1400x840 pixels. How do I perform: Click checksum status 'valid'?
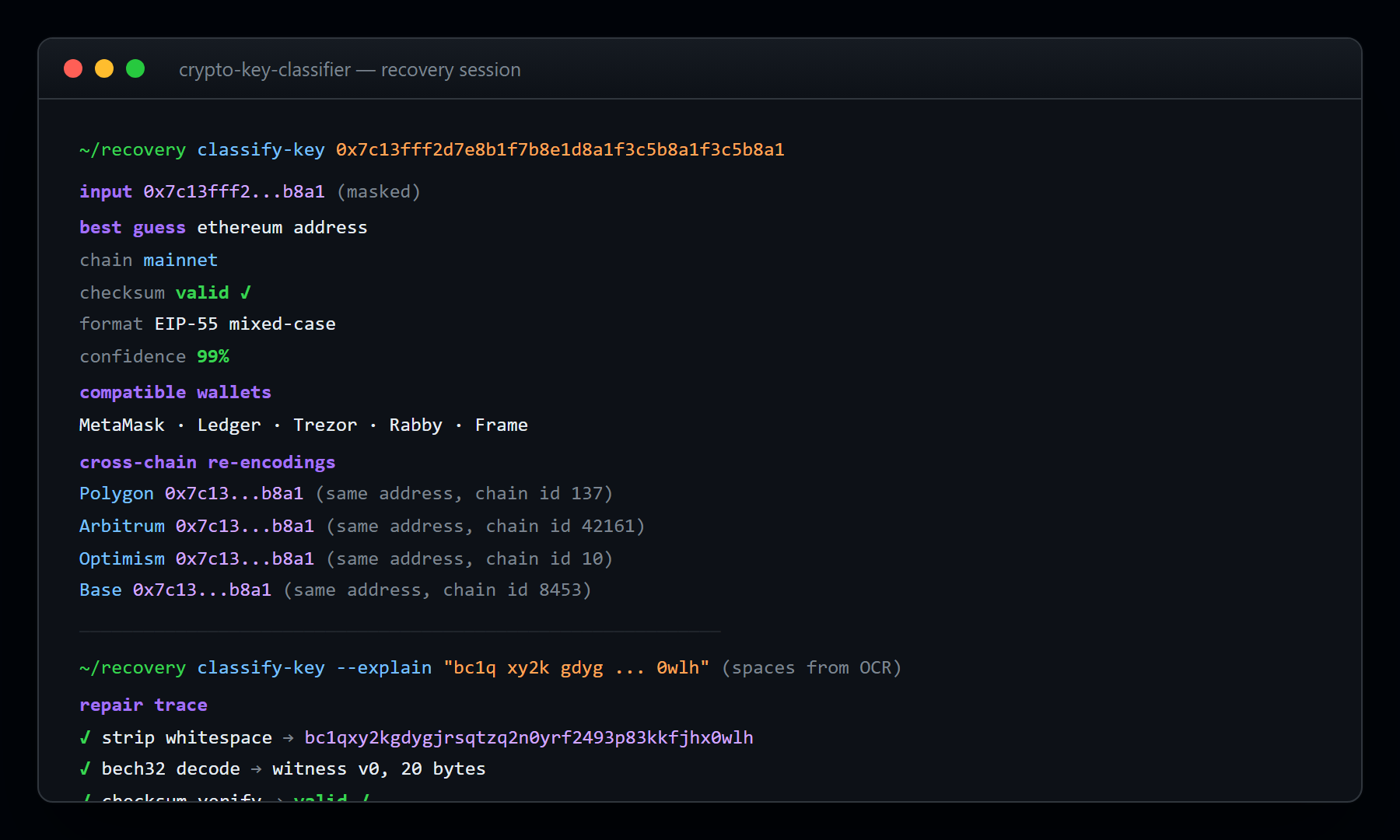pos(202,292)
